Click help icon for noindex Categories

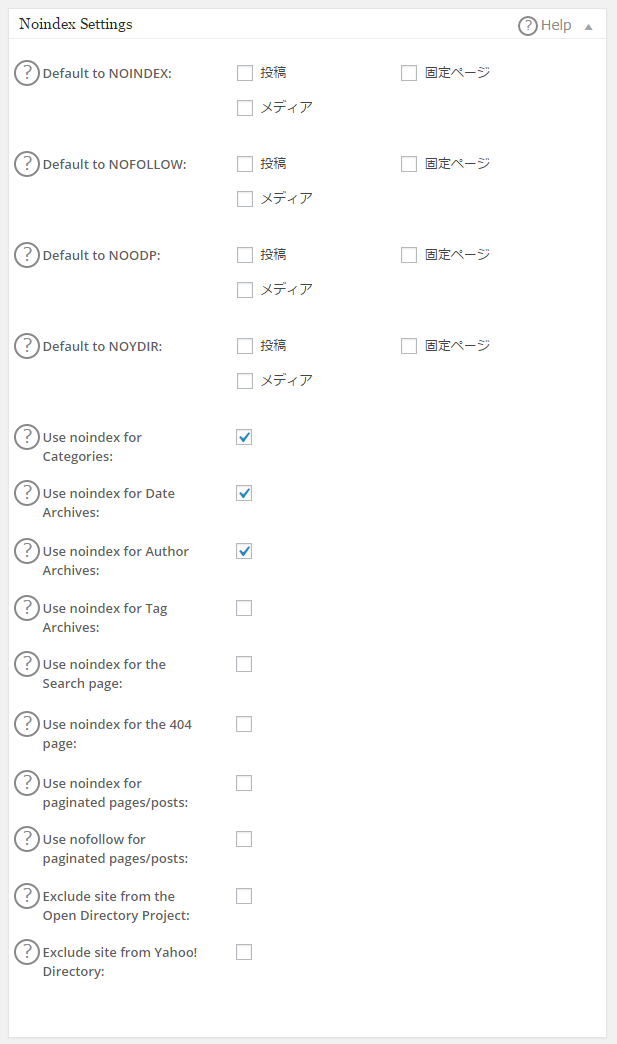(x=27, y=437)
